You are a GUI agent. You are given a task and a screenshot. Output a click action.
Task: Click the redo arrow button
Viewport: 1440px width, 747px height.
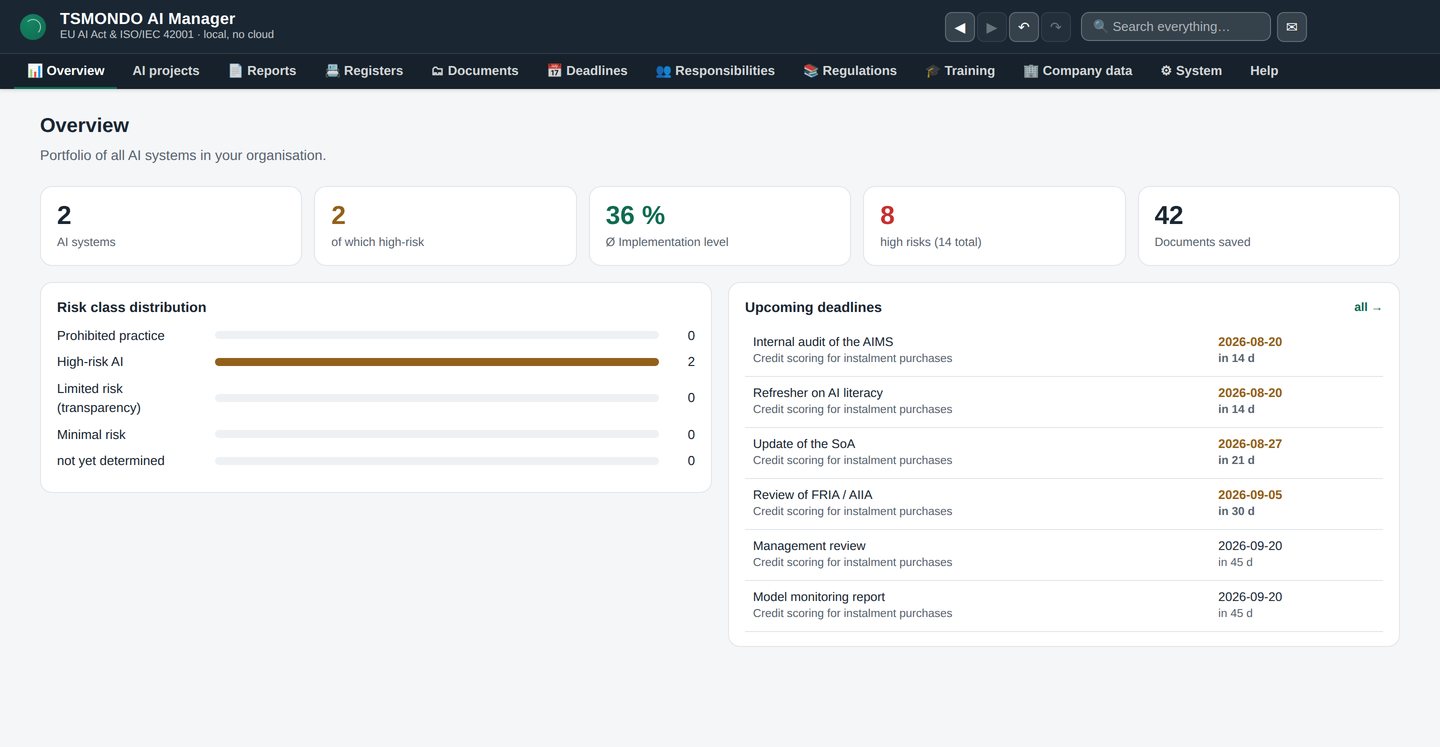(1056, 27)
